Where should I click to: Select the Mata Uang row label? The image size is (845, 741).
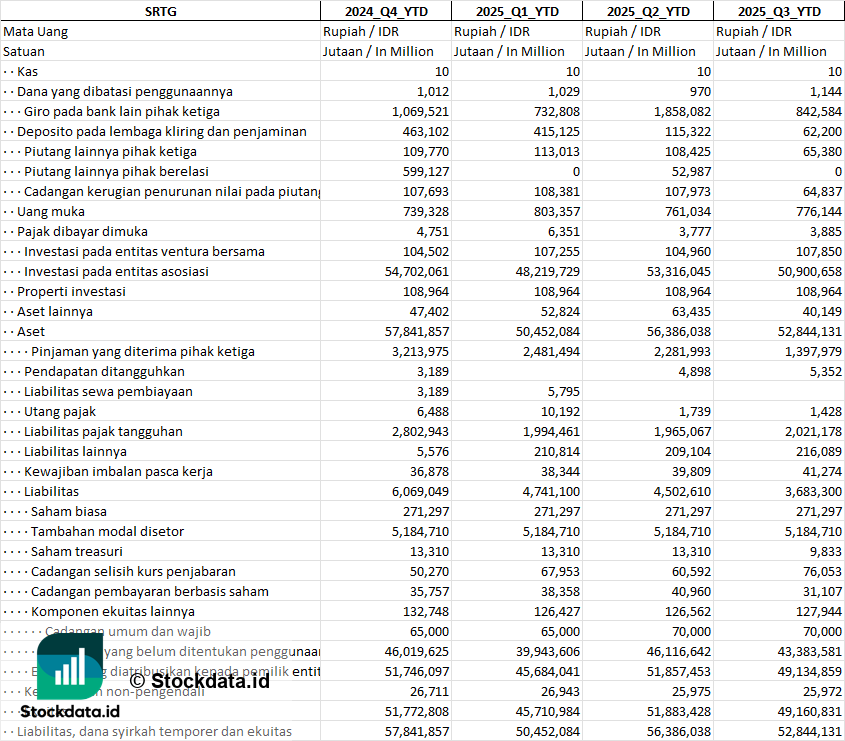(x=36, y=31)
